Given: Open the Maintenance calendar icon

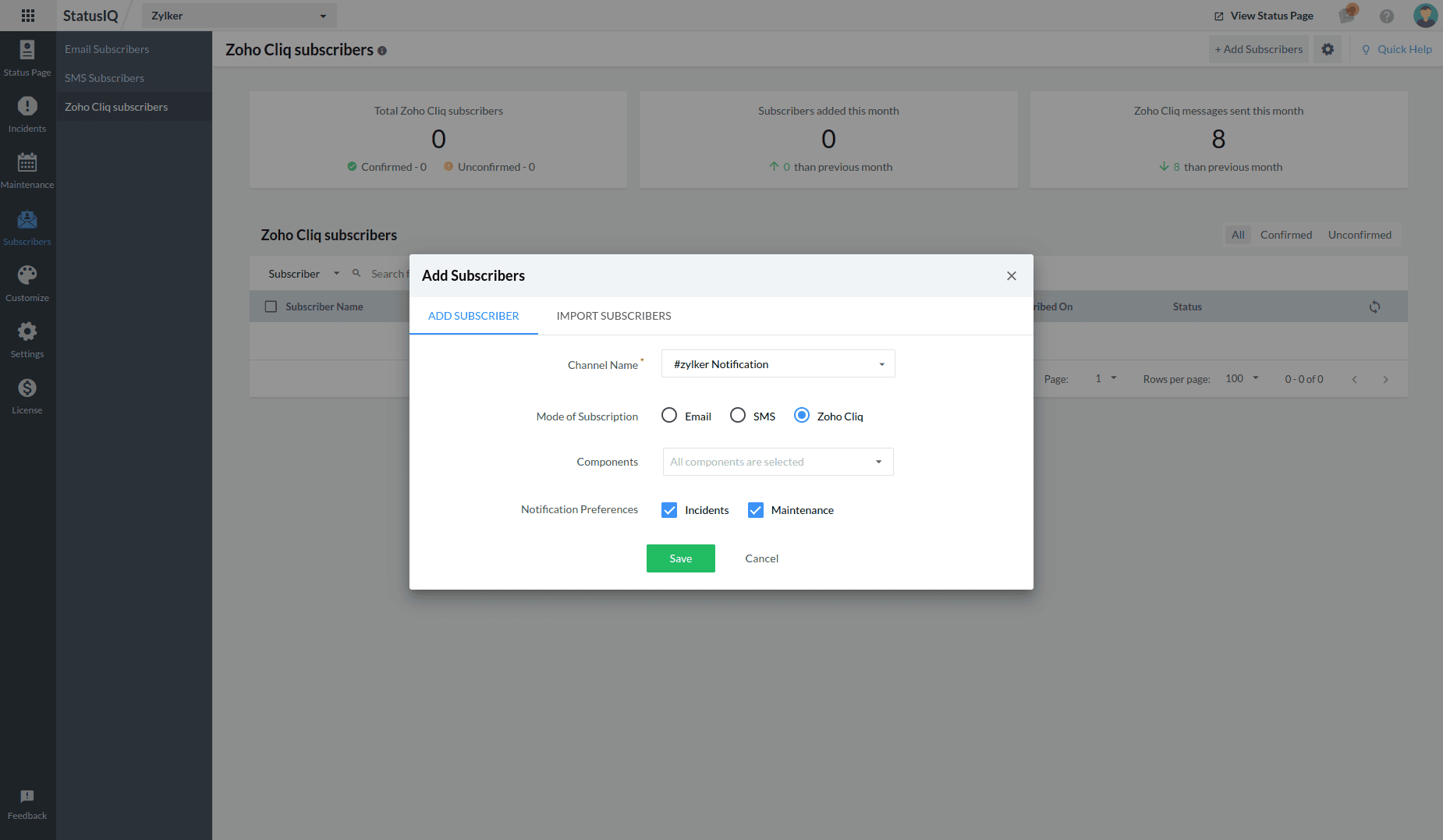Looking at the screenshot, I should click(27, 162).
